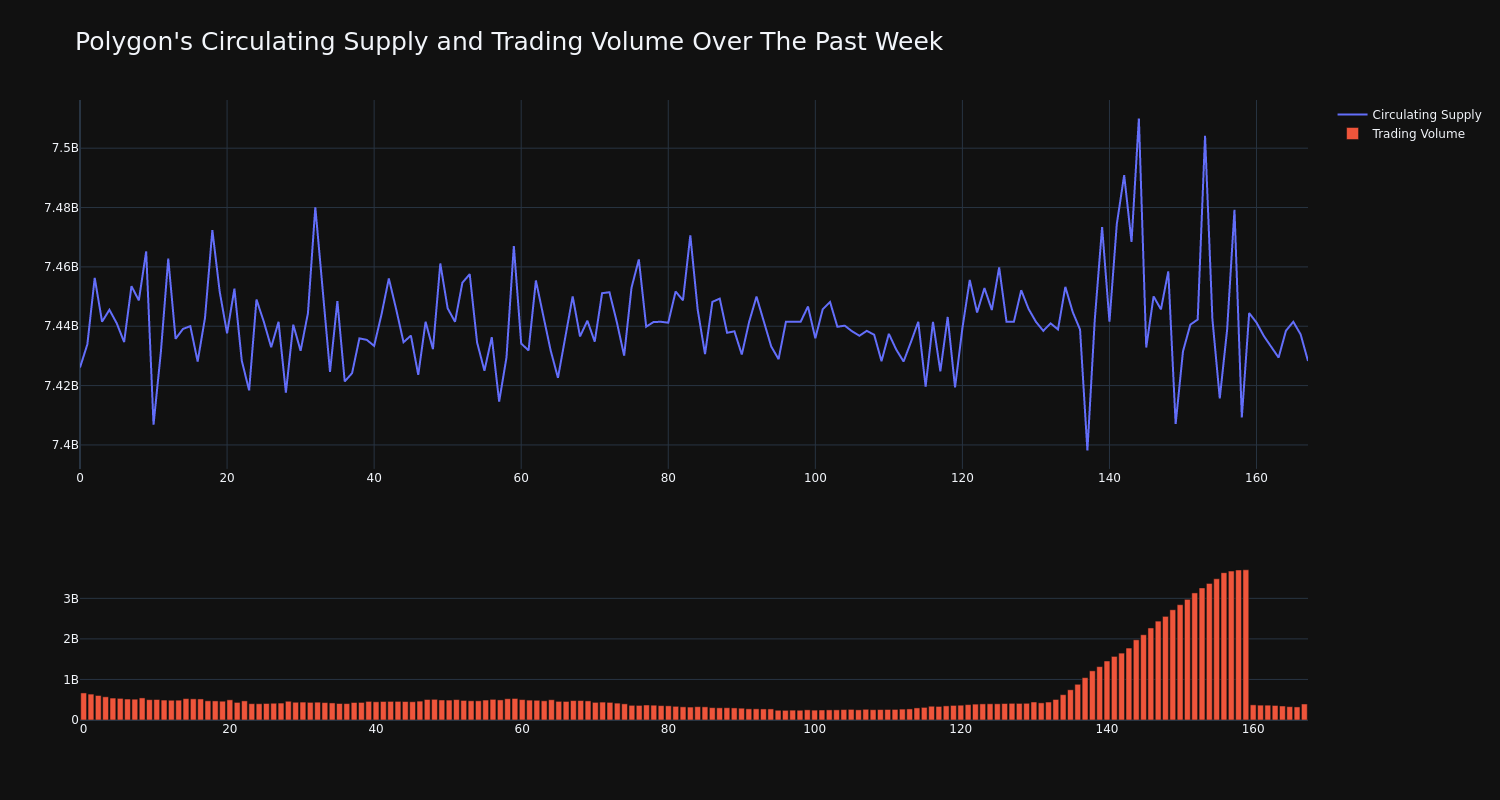Image resolution: width=1500 pixels, height=800 pixels.
Task: Click the tallest trading volume bar
Action: point(1245,645)
